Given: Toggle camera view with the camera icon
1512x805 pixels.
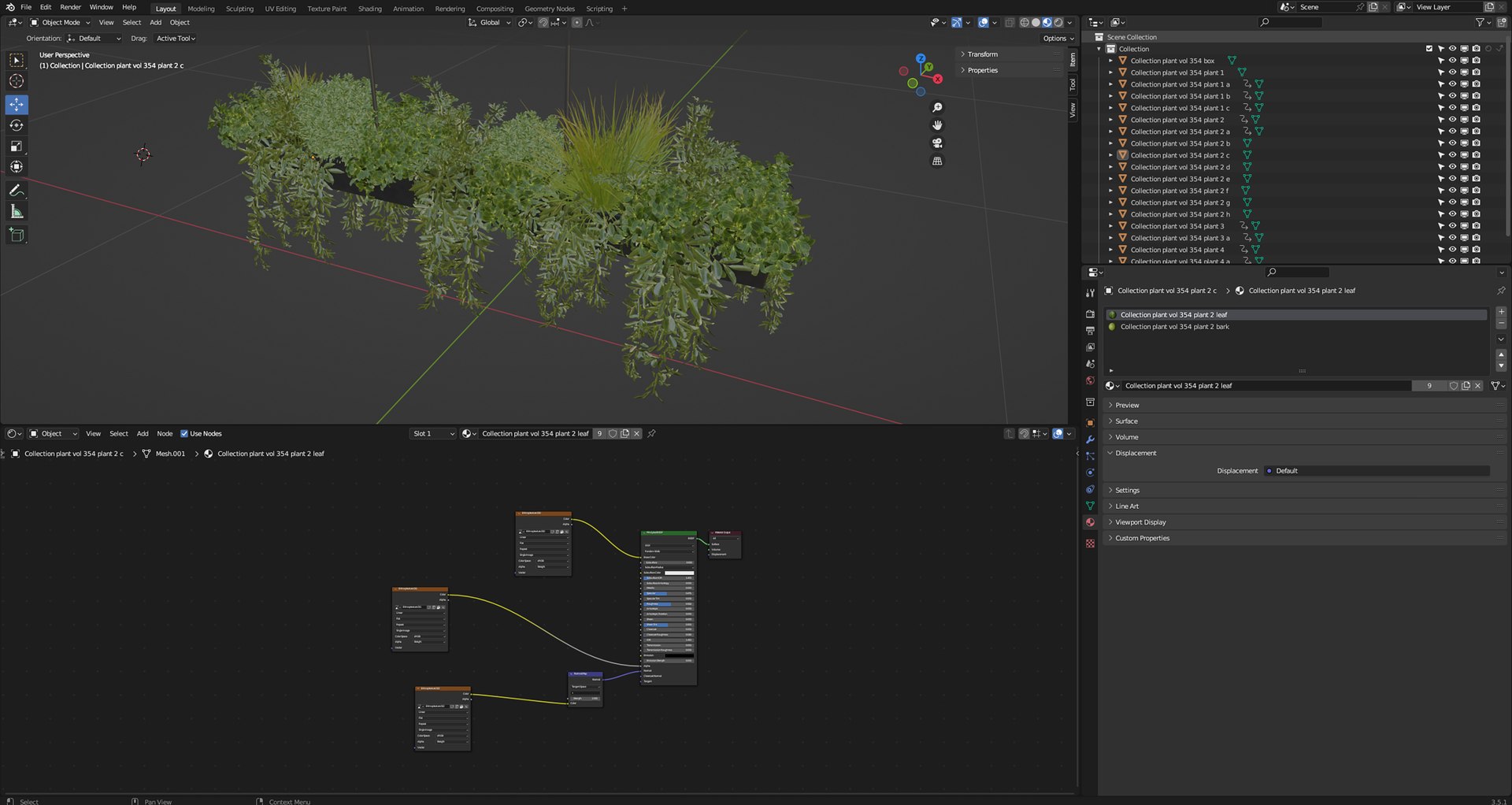Looking at the screenshot, I should point(937,143).
